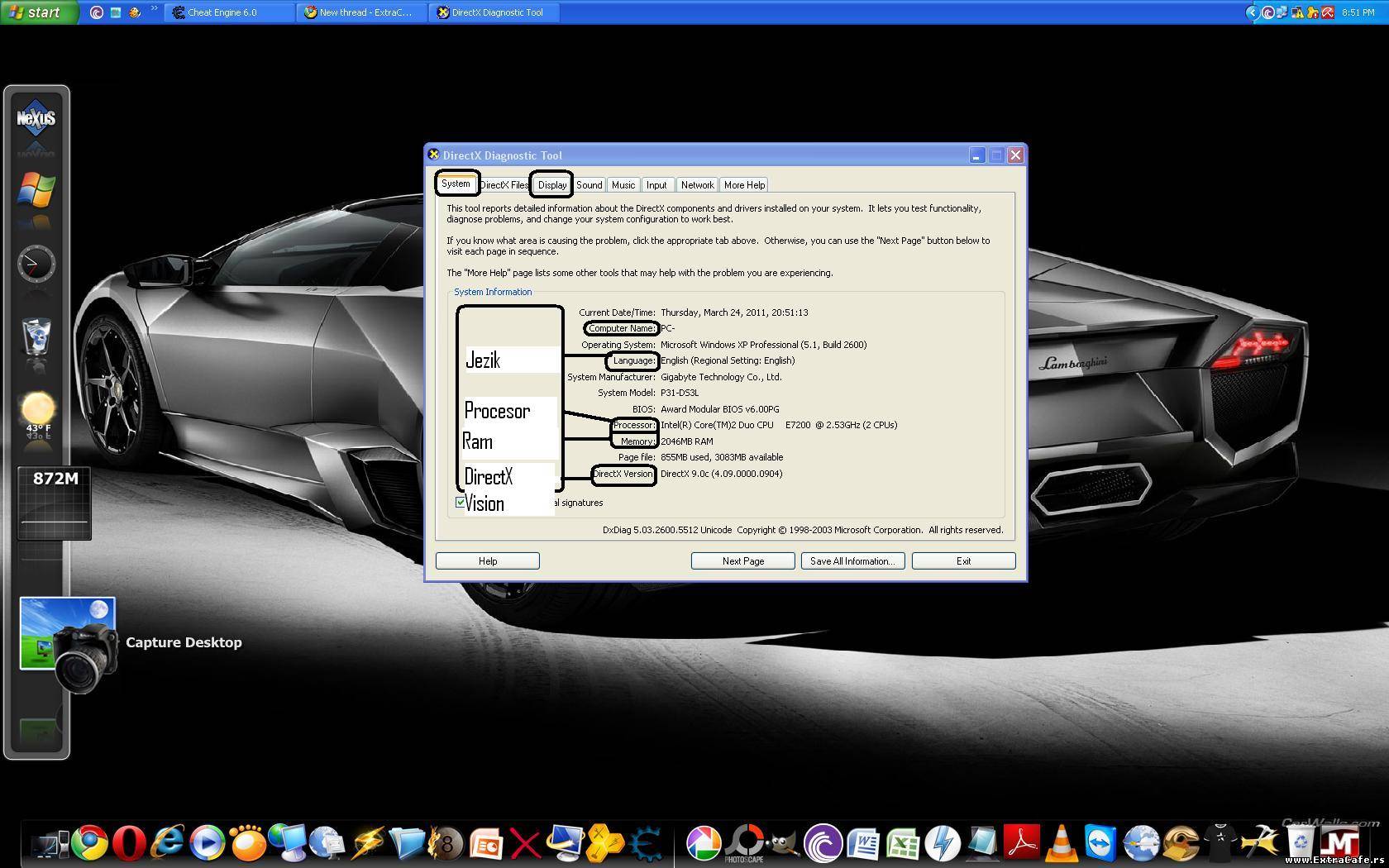Click the taskbar clock showing 8:51 PM
Viewport: 1389px width, 868px height.
[1358, 12]
